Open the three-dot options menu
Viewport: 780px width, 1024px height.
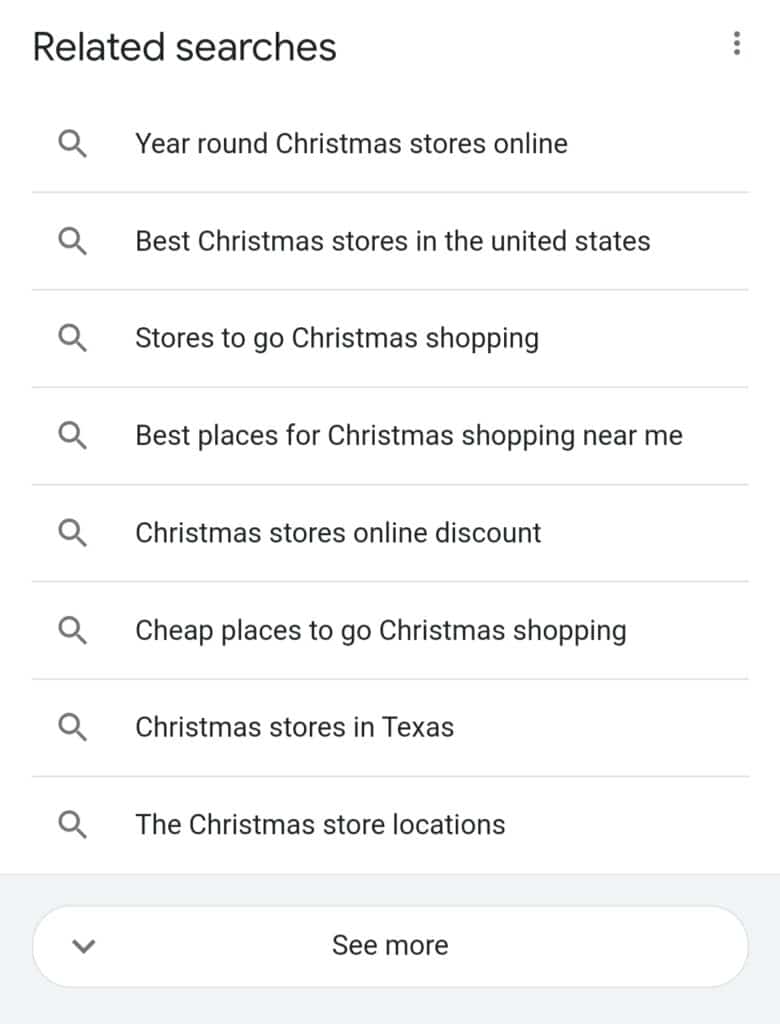(x=737, y=44)
